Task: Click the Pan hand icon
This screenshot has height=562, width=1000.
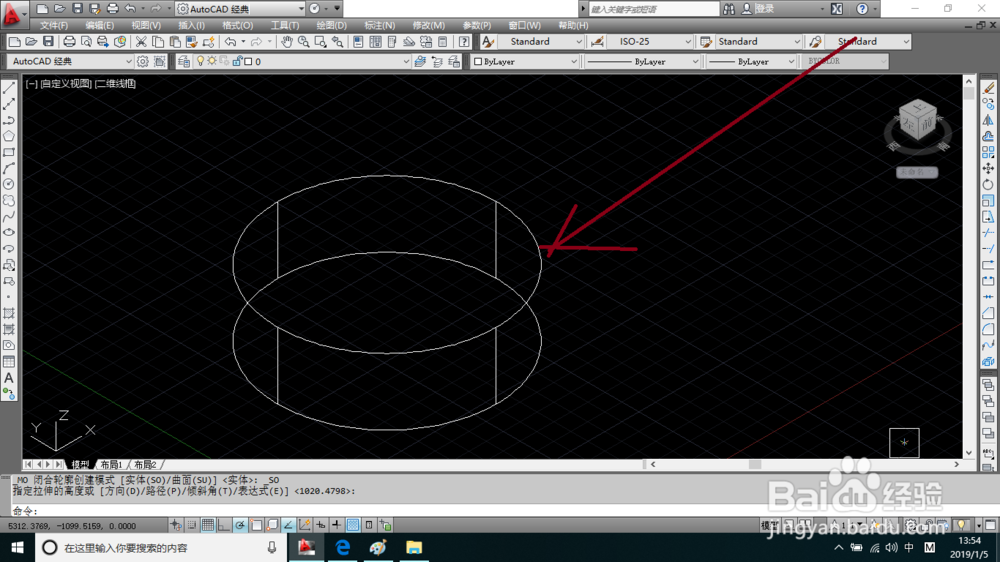Action: (x=287, y=41)
